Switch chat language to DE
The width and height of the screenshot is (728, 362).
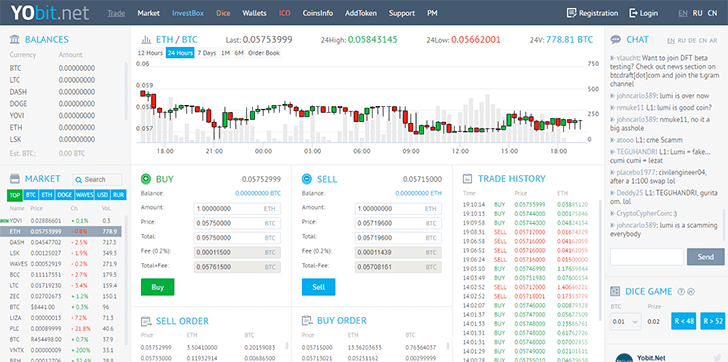[x=692, y=40]
